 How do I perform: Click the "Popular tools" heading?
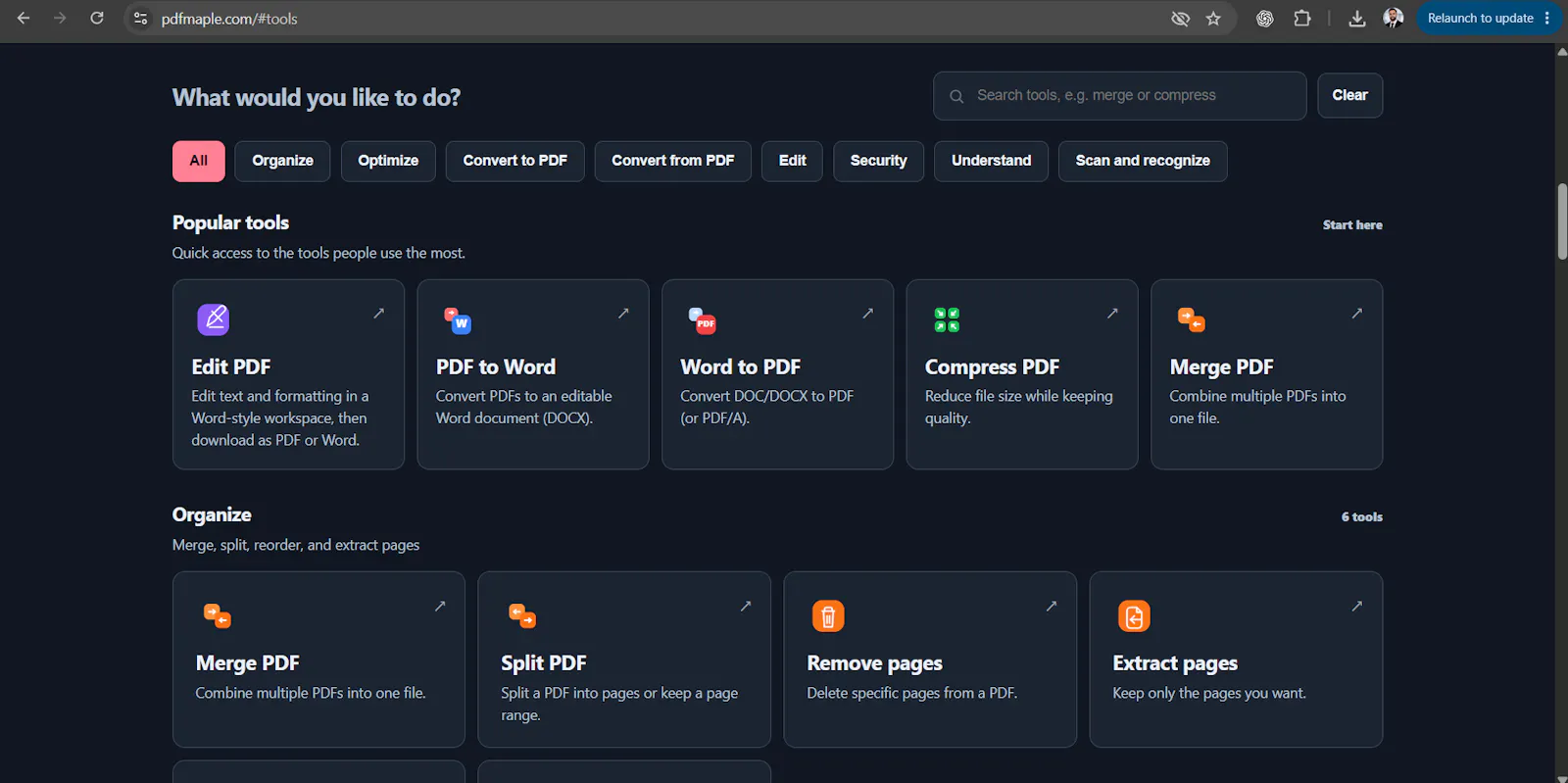point(230,223)
